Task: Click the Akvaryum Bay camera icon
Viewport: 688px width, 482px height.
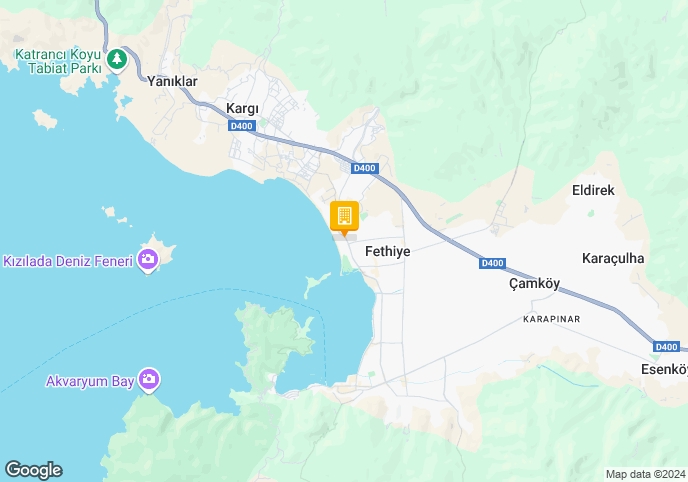Action: [x=149, y=380]
